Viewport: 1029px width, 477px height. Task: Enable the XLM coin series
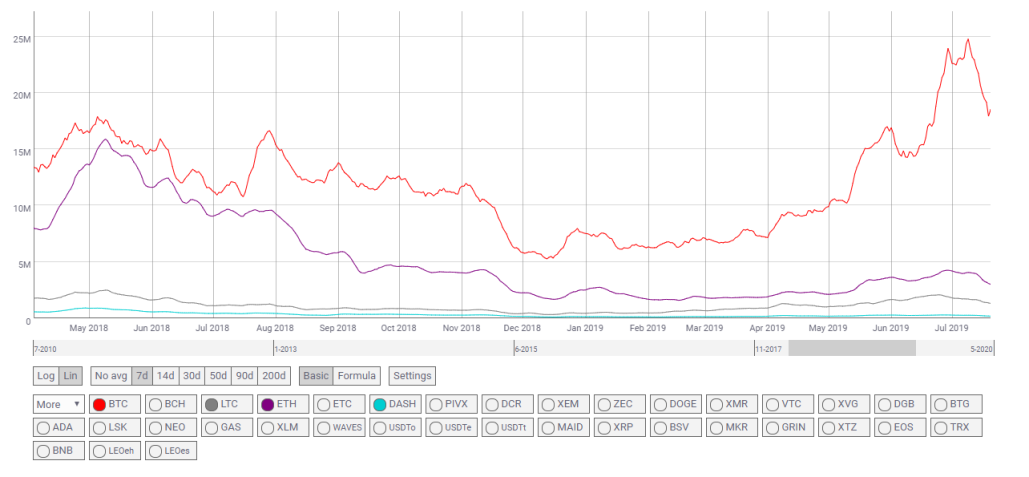click(x=282, y=428)
